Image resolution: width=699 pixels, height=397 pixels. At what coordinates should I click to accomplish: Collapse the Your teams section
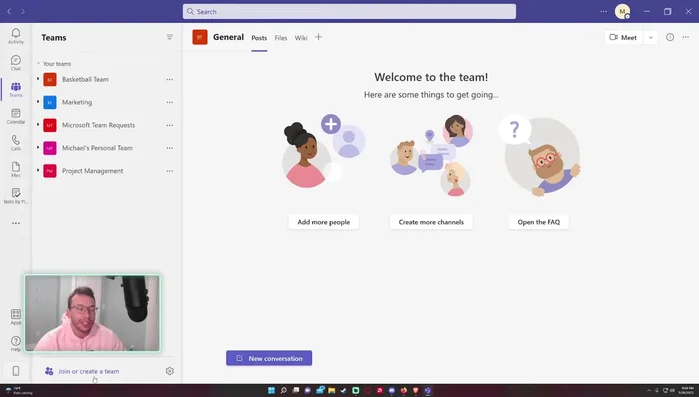click(x=38, y=63)
